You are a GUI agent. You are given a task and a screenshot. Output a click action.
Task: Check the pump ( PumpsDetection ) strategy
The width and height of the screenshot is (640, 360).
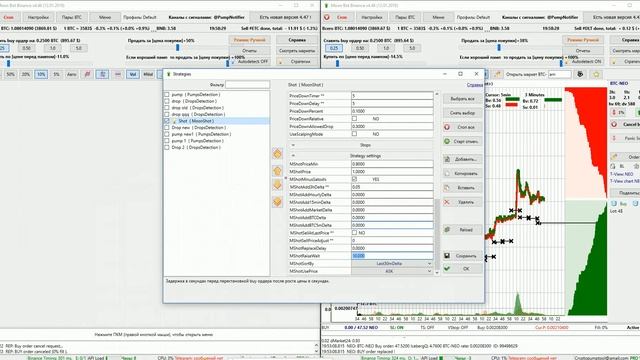(167, 95)
